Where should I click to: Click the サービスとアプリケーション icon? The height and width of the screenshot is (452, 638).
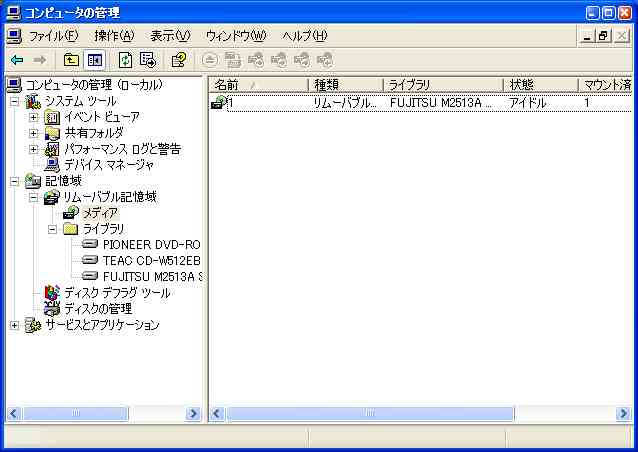pos(33,325)
